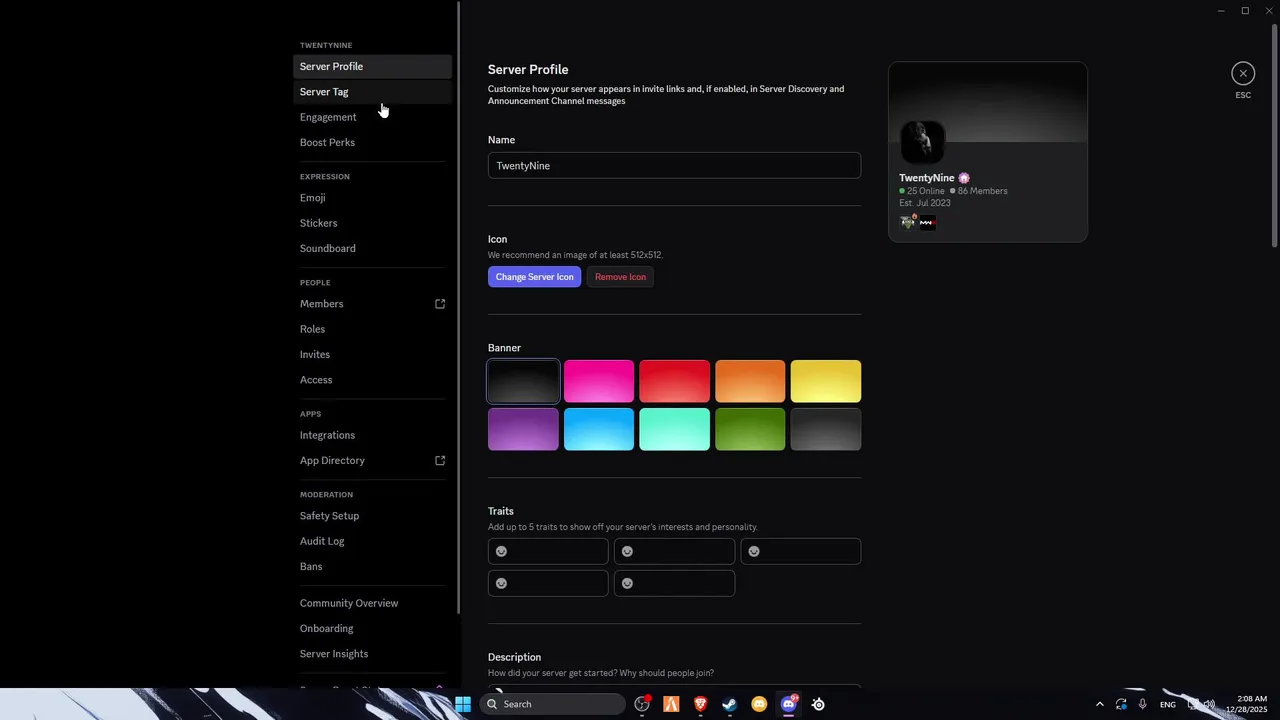
Task: Open the yellow smiley app in taskbar
Action: 759,704
